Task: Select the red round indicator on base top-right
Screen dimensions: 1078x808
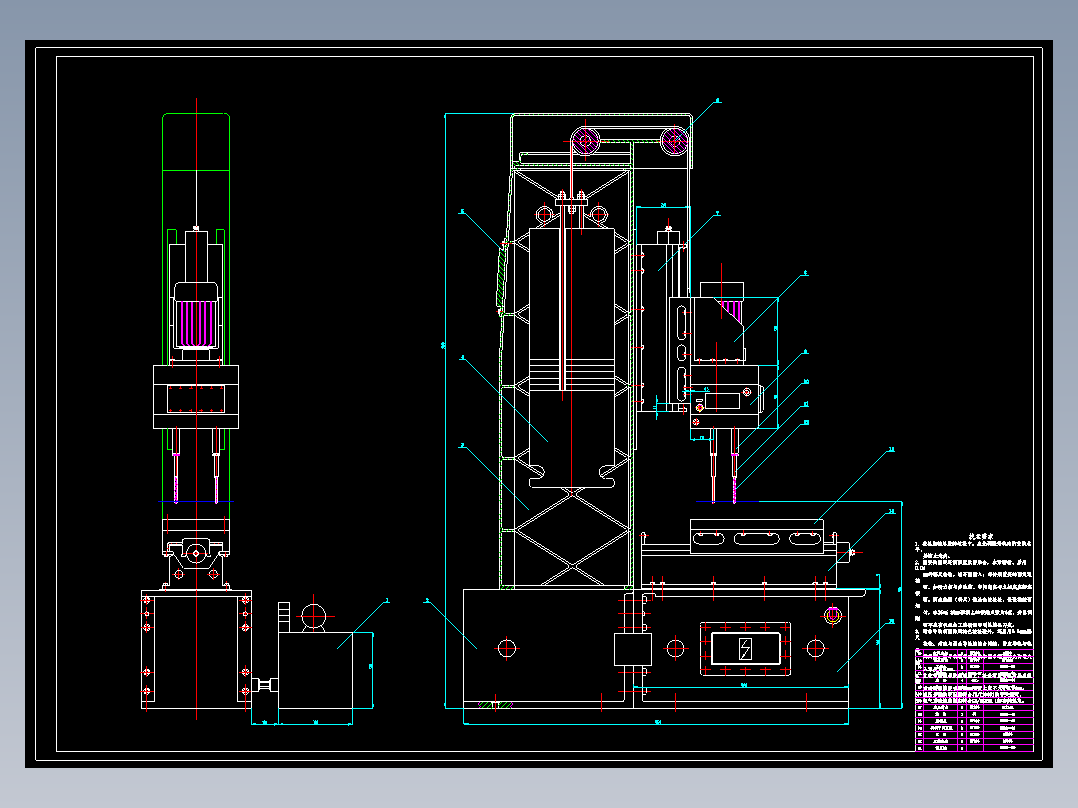Action: [833, 614]
